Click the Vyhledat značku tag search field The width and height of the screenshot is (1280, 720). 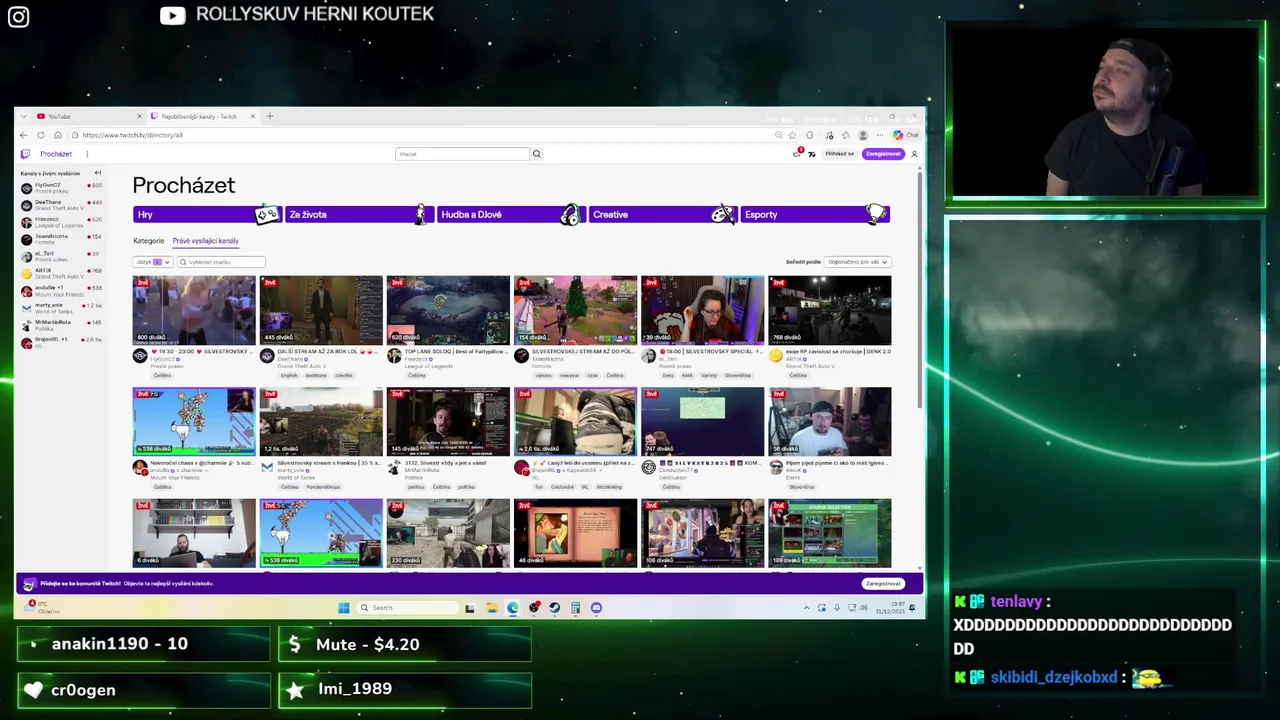click(221, 262)
